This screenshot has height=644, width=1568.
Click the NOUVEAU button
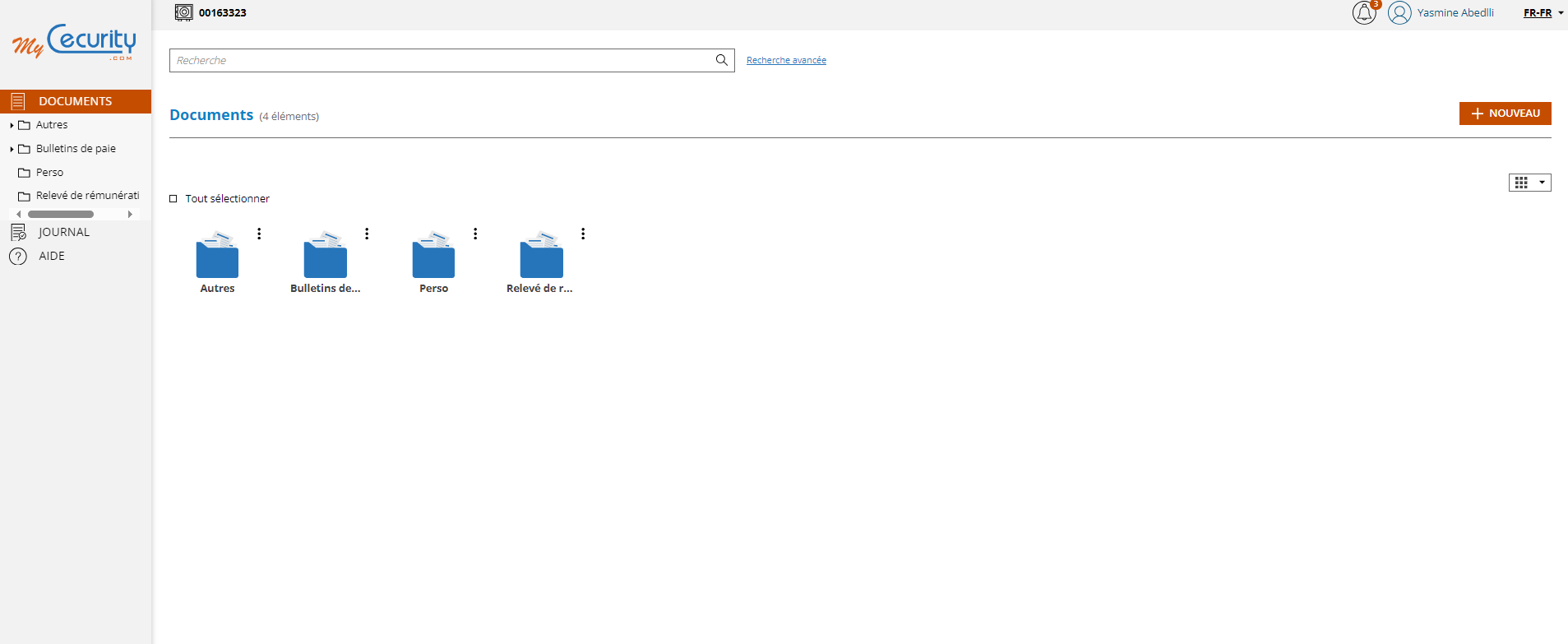(1505, 114)
